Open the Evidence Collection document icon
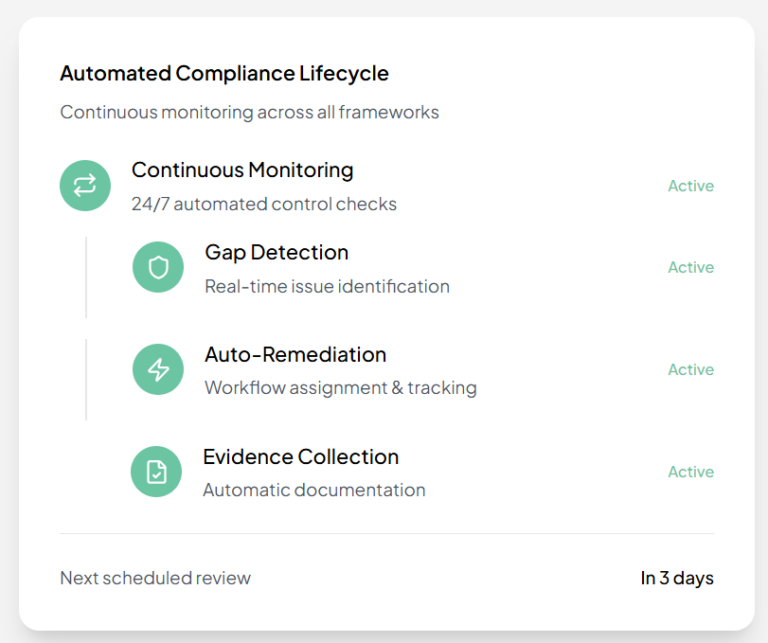 pos(156,471)
